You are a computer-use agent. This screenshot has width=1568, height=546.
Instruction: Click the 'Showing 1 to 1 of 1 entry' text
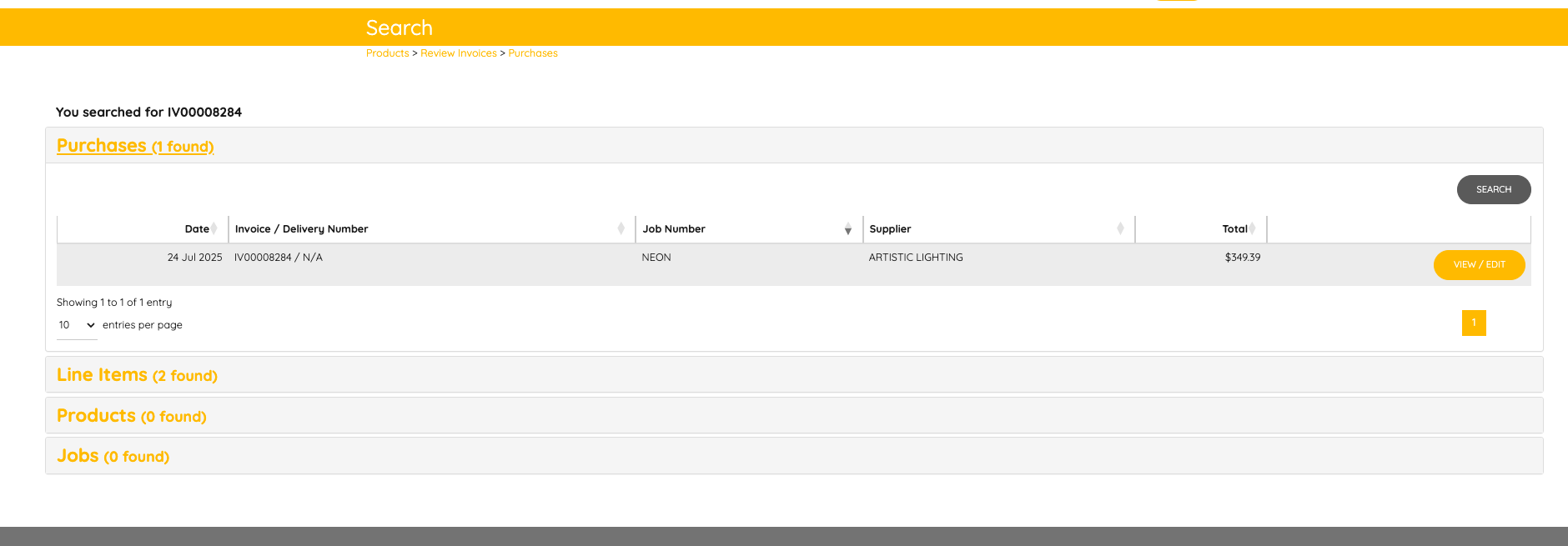[114, 303]
